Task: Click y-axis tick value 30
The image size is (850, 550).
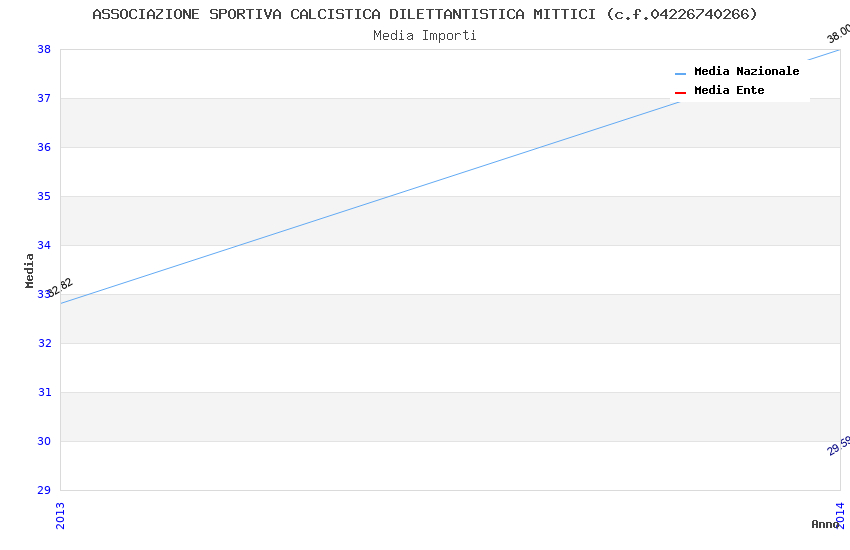Action: tap(44, 441)
